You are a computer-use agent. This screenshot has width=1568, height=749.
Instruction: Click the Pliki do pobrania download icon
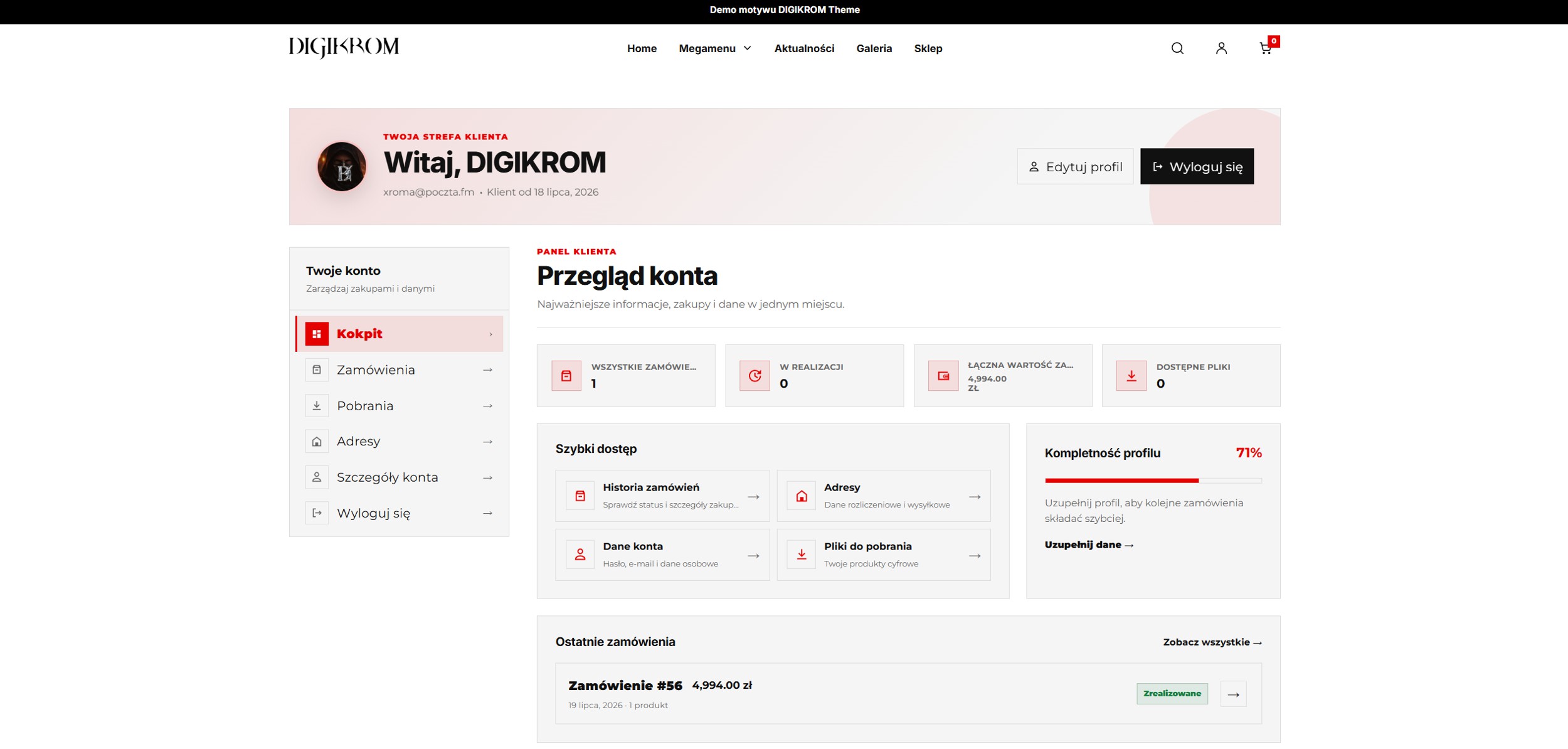click(x=802, y=555)
